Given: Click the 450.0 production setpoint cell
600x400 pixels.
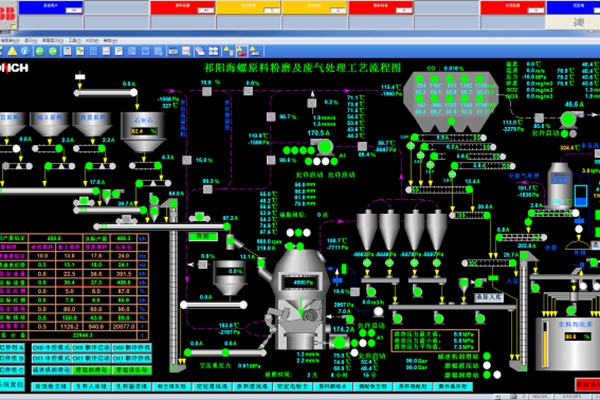Looking at the screenshot, I should coord(54,238).
